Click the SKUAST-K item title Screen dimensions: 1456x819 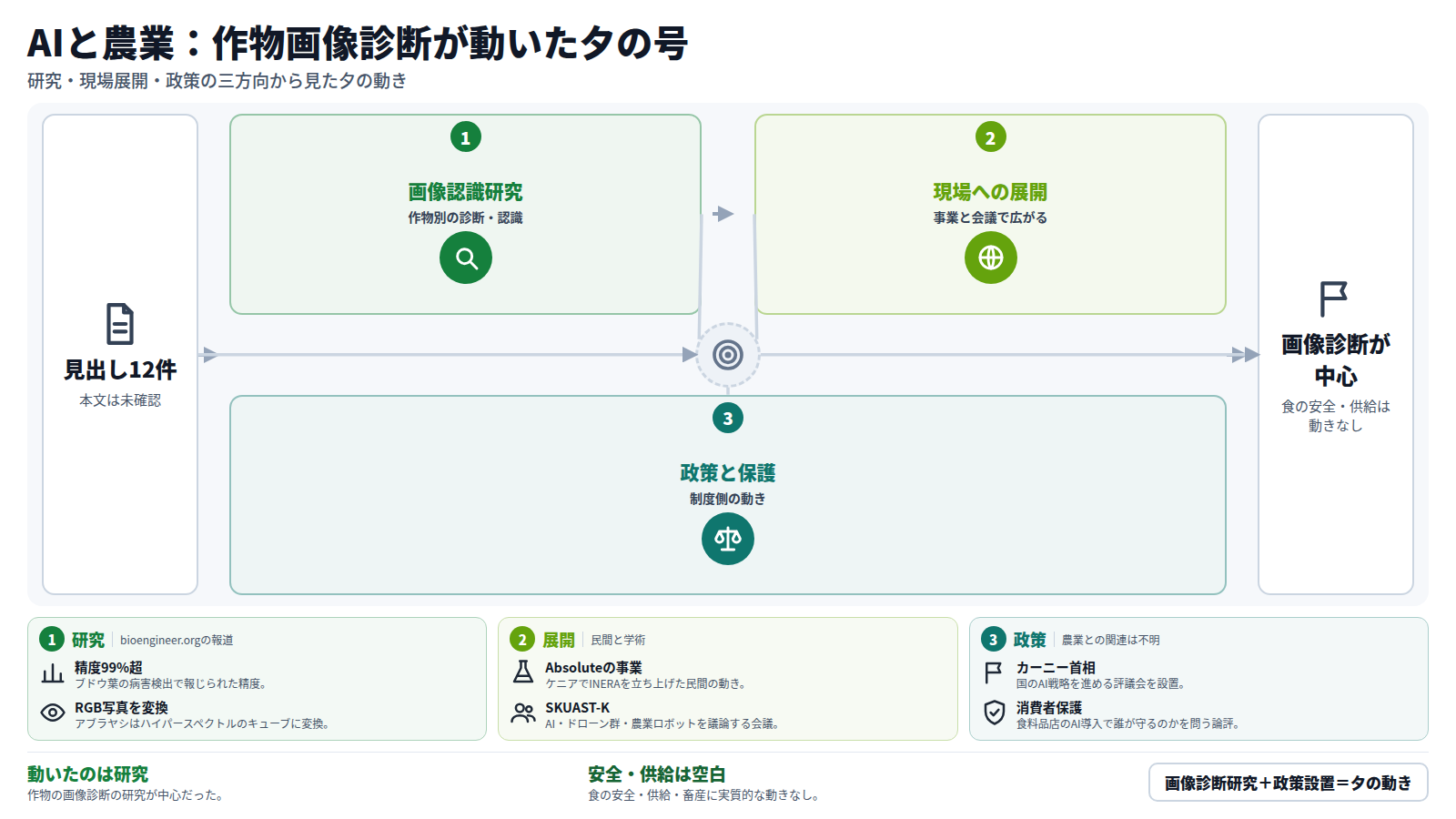[x=578, y=708]
